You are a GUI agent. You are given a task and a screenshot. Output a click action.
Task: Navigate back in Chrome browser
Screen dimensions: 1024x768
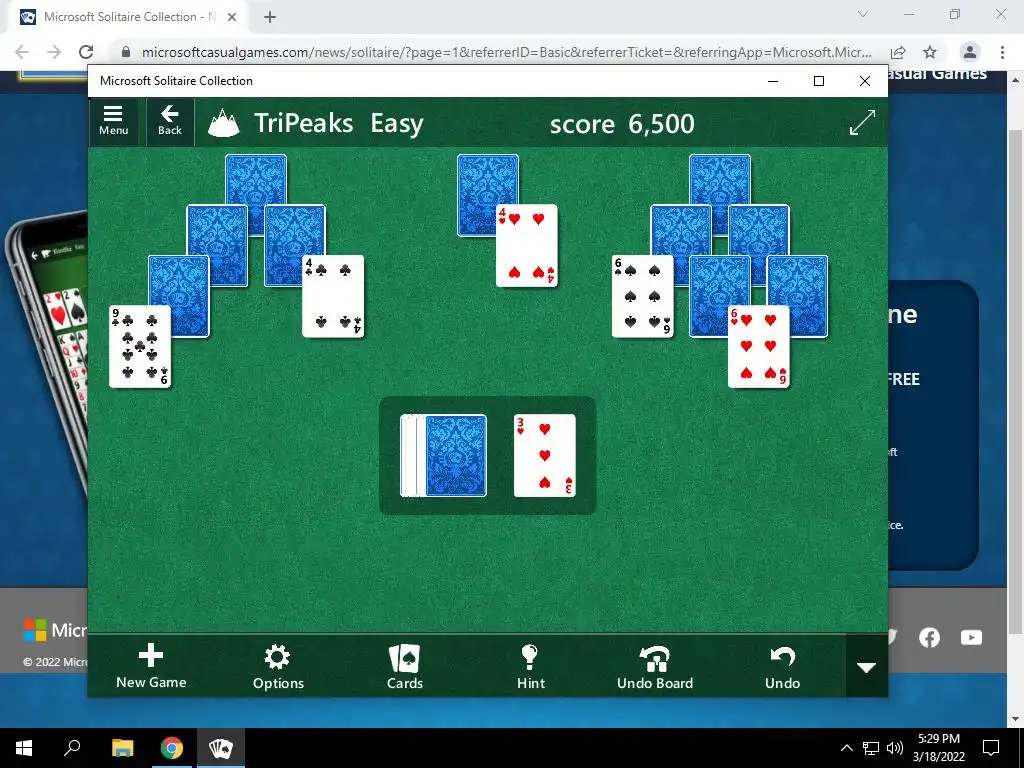click(x=22, y=52)
